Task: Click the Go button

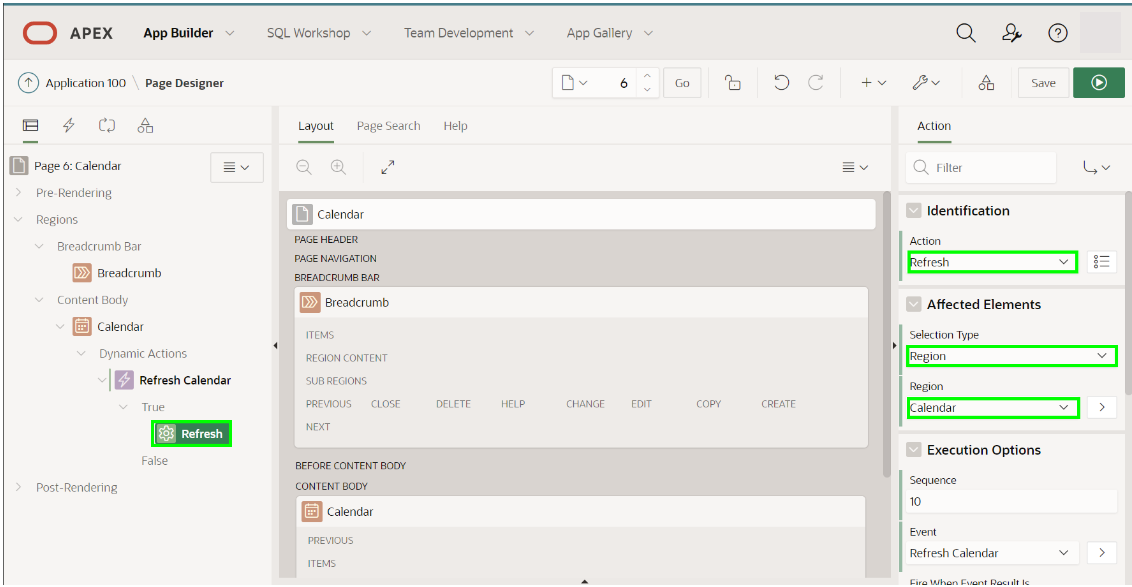Action: [x=682, y=83]
